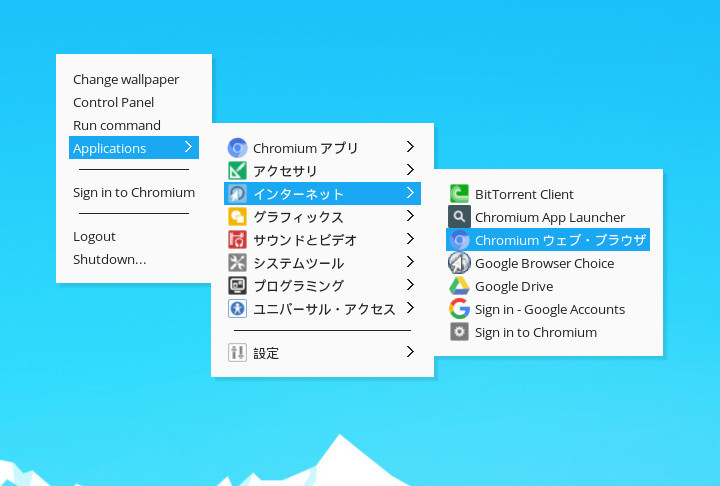Click the Chromium アプリ category icon
Image resolution: width=720 pixels, height=486 pixels.
click(237, 148)
